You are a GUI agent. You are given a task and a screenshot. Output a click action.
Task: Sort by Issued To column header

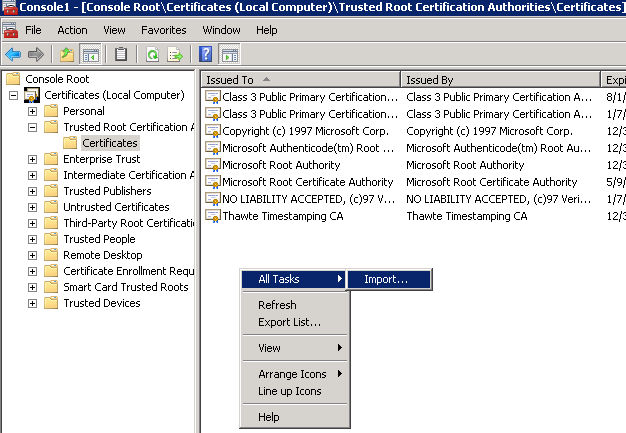tap(300, 80)
